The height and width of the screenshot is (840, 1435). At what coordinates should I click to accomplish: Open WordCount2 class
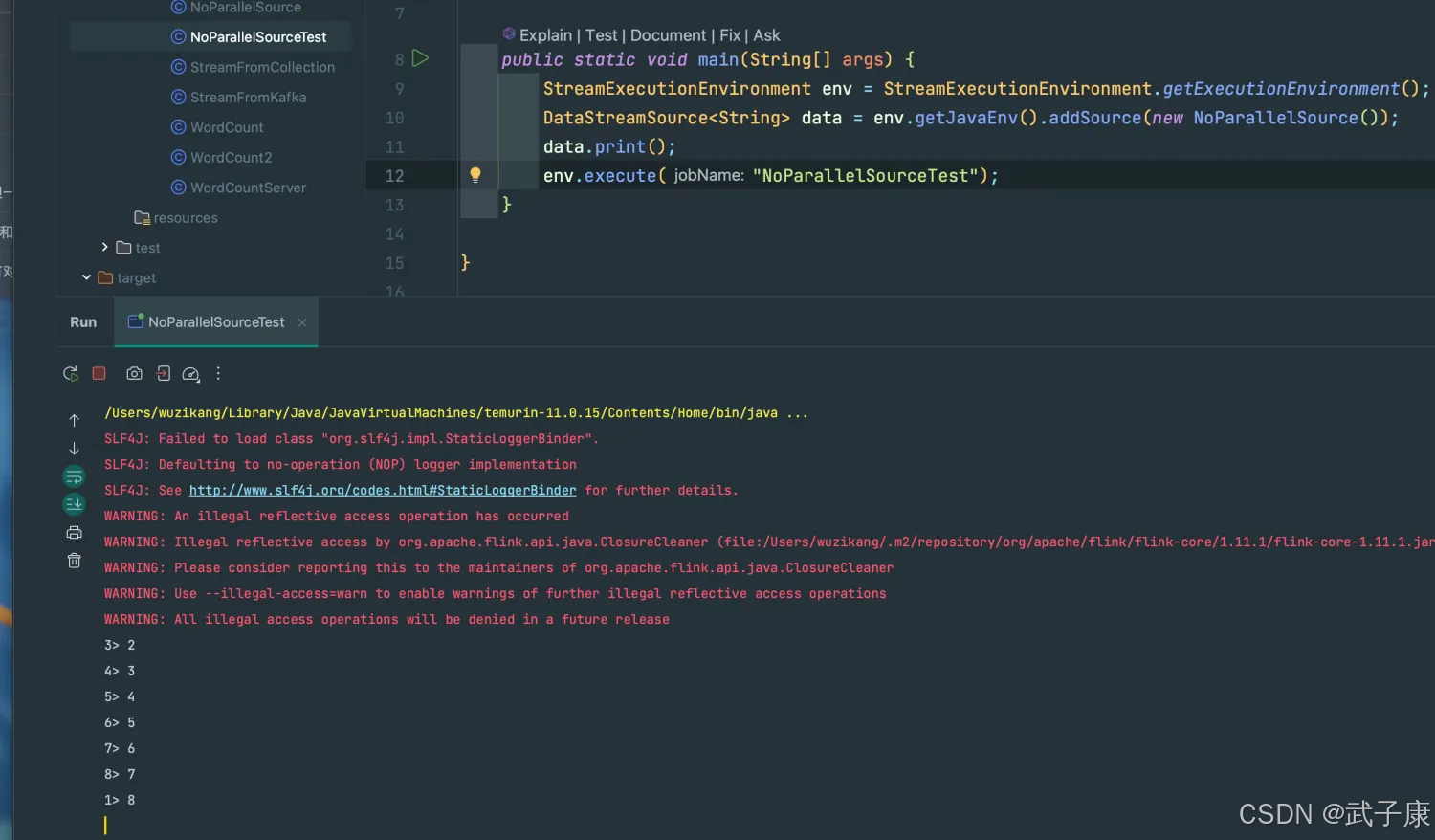pyautogui.click(x=221, y=158)
